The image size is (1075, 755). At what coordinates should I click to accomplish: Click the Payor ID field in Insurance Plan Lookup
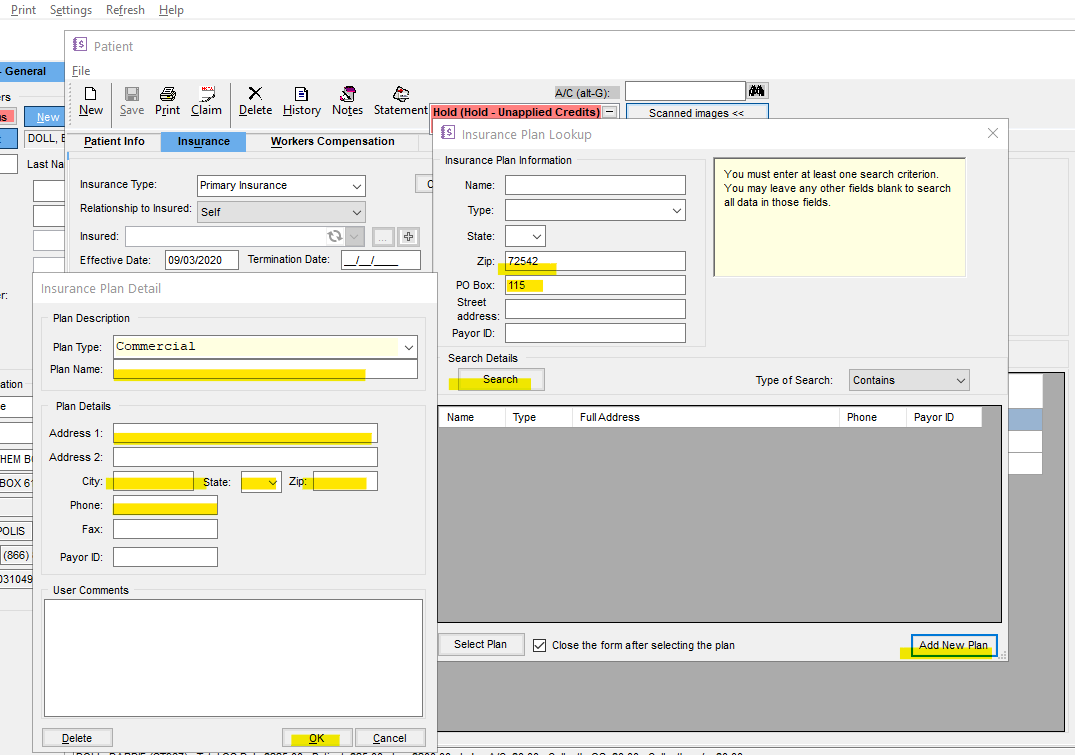pyautogui.click(x=595, y=333)
